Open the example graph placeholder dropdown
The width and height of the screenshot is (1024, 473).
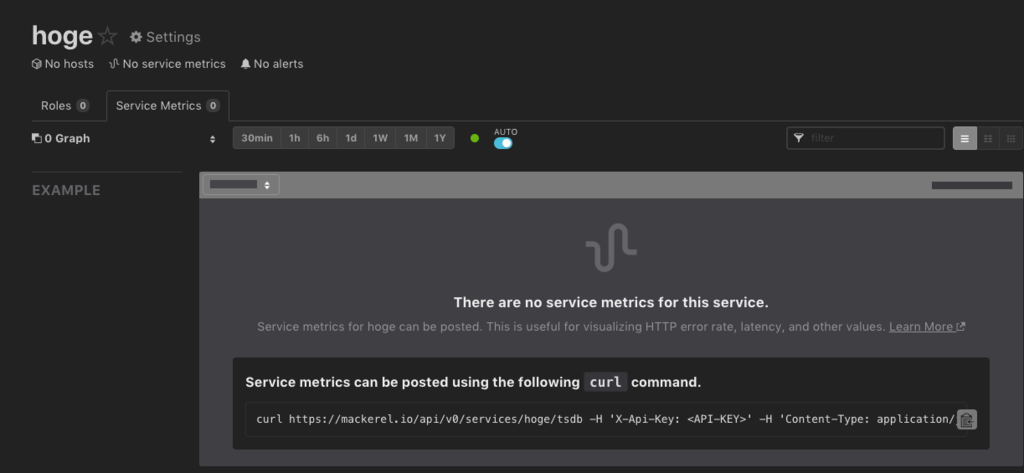pos(241,185)
